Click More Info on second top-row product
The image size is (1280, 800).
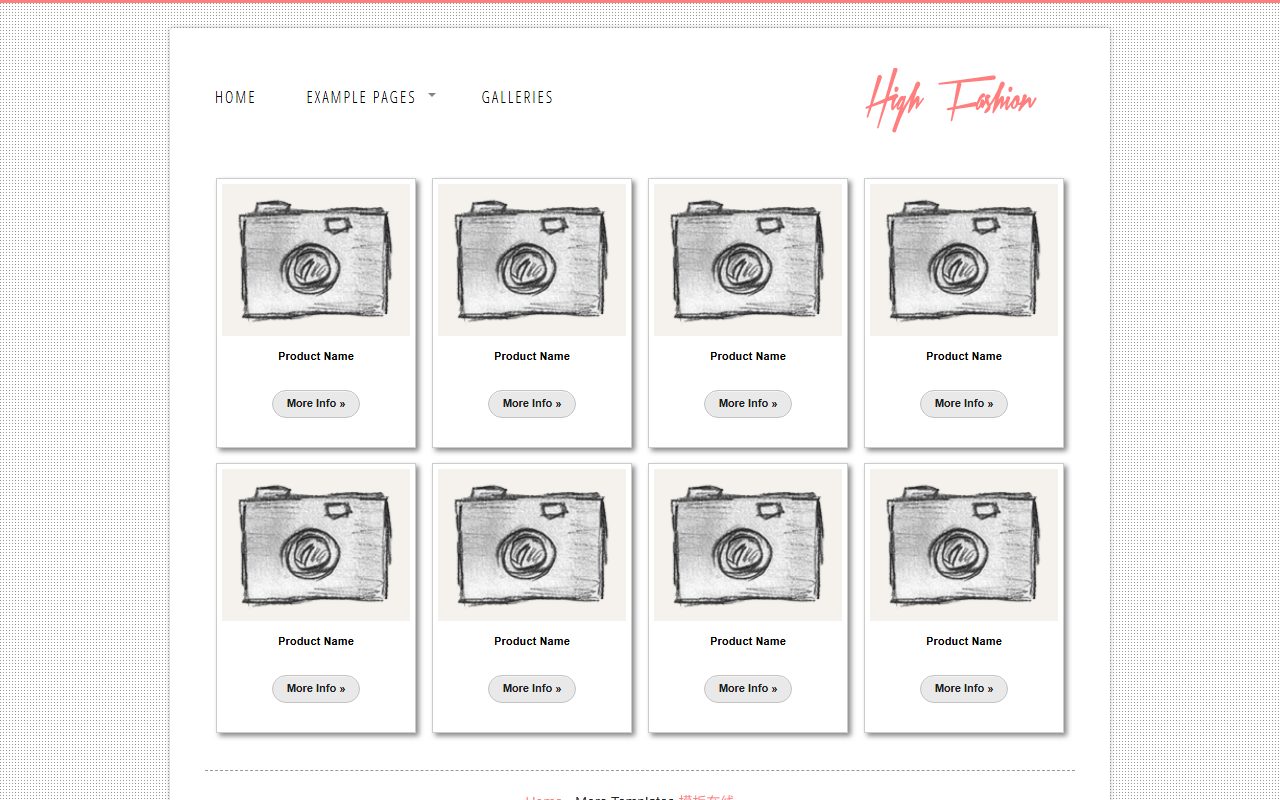(x=532, y=404)
